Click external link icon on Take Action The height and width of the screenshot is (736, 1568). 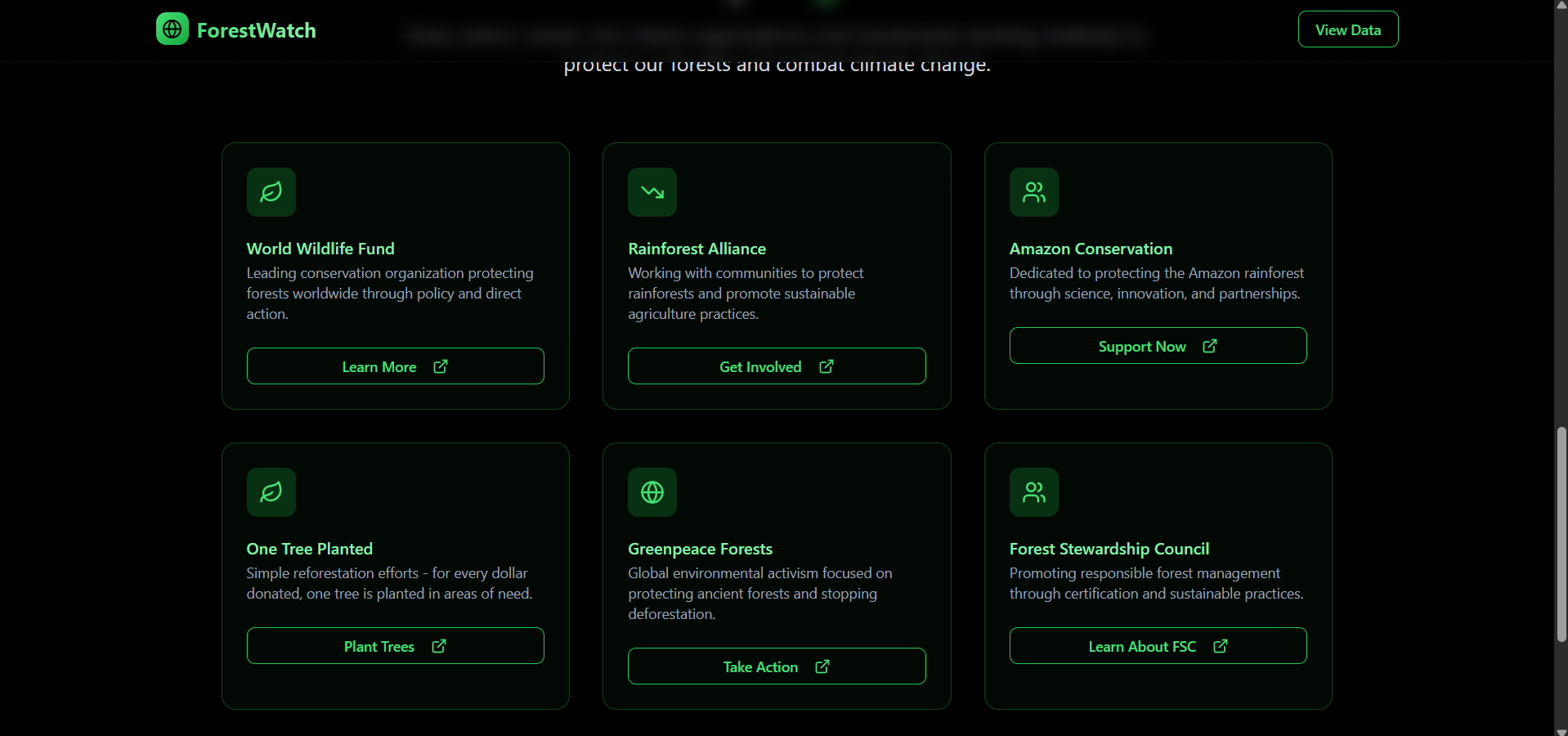pyautogui.click(x=822, y=666)
